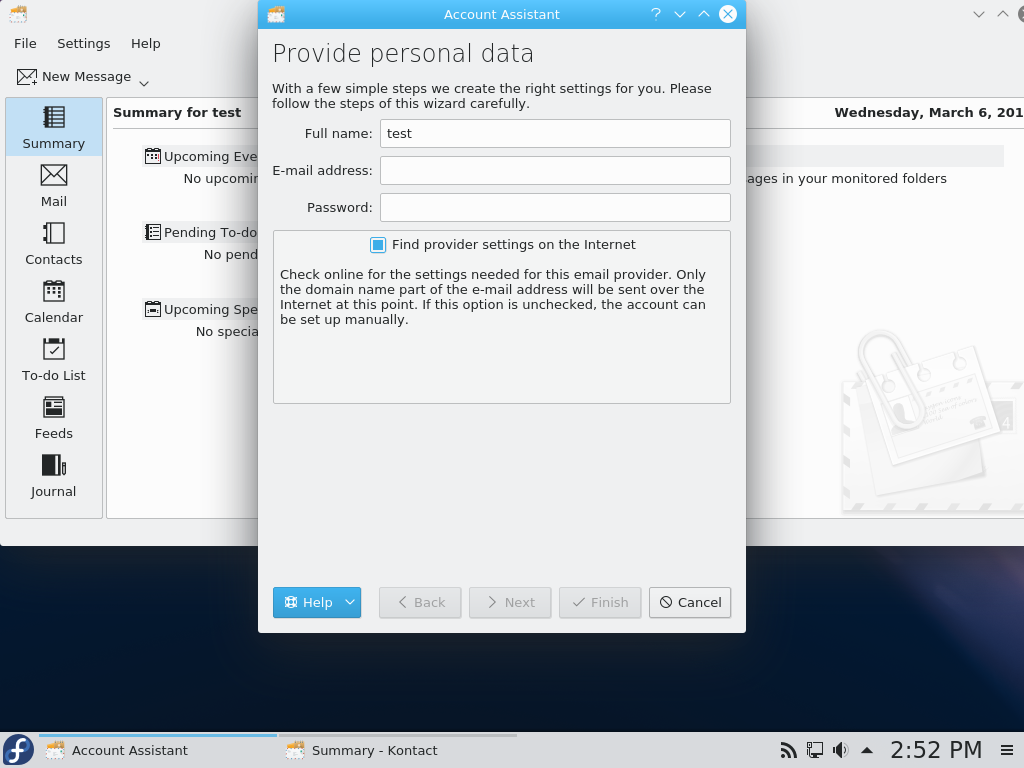
Task: Cancel the Account Assistant wizard
Action: click(x=690, y=602)
